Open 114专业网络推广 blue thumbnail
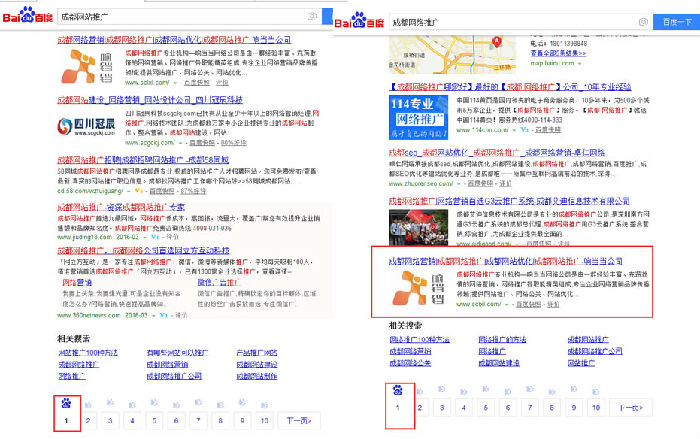Viewport: 700px width, 439px height. pos(418,117)
